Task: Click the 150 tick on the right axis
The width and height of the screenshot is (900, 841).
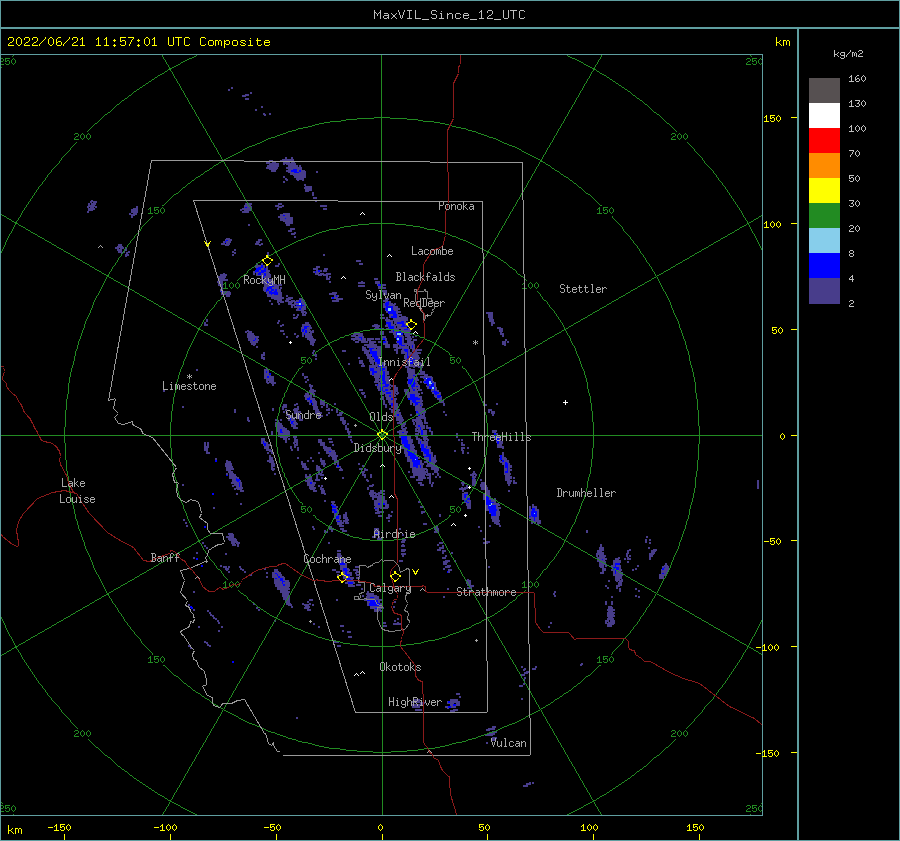Action: (772, 118)
